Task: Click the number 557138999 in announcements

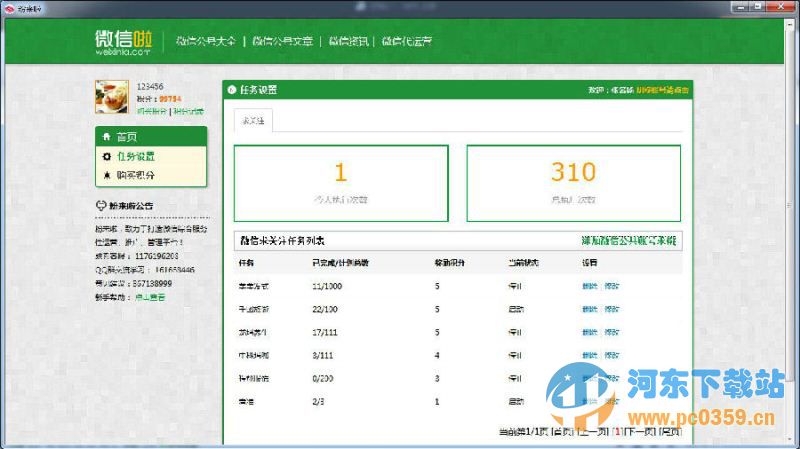Action: (x=152, y=283)
